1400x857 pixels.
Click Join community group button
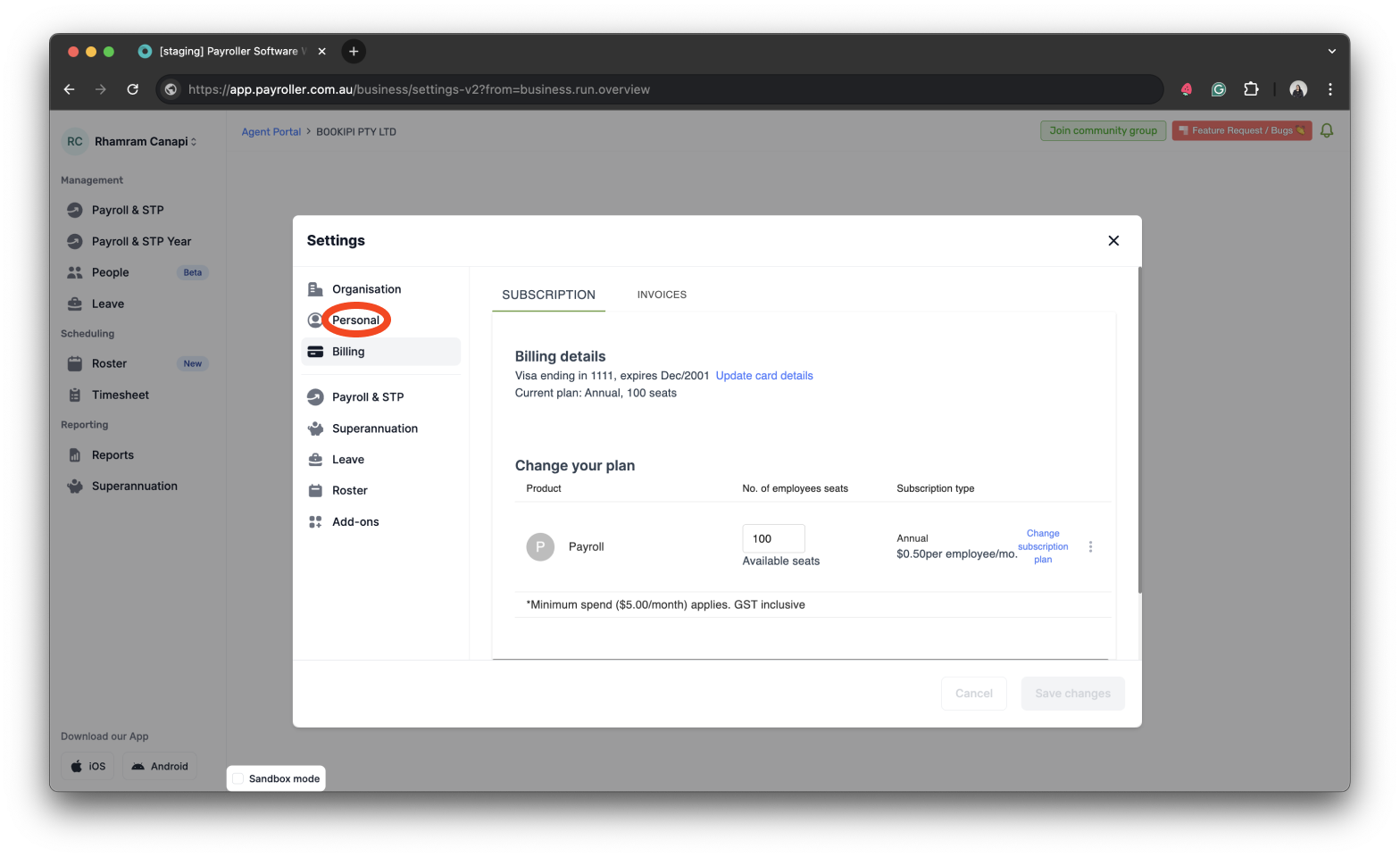point(1103,131)
